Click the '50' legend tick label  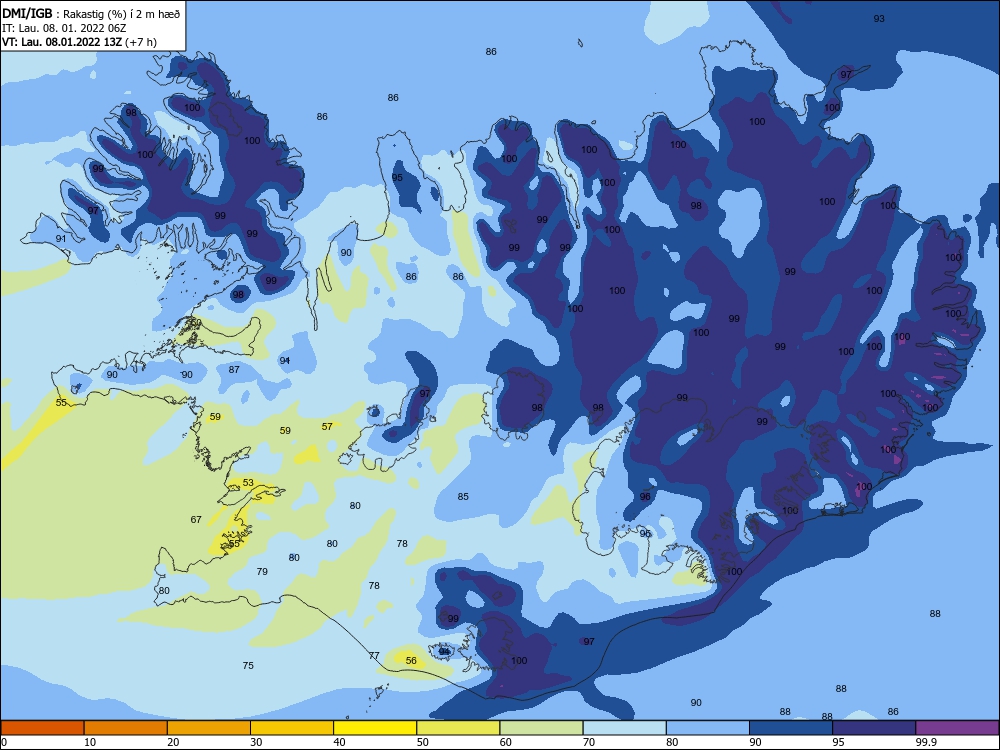coord(423,742)
